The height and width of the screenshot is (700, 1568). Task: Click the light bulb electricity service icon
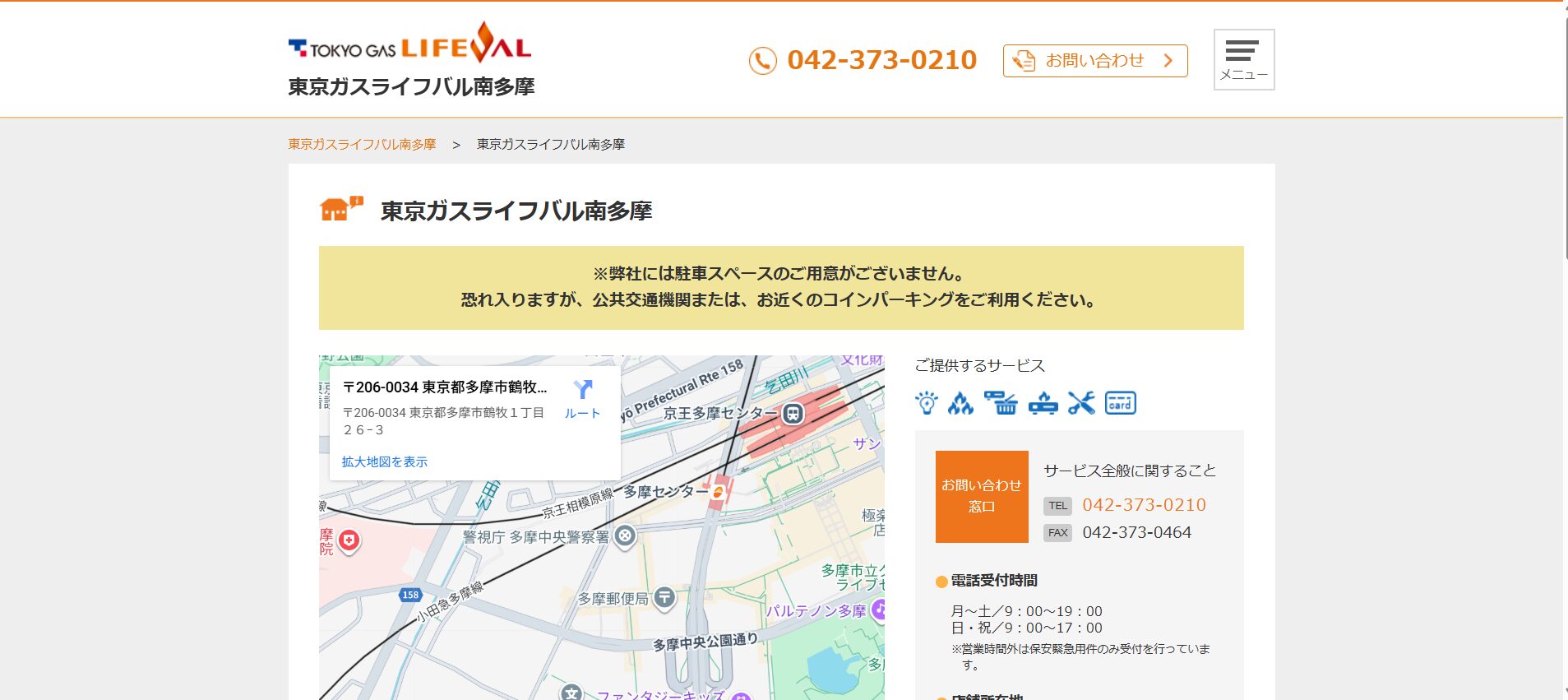pos(927,403)
